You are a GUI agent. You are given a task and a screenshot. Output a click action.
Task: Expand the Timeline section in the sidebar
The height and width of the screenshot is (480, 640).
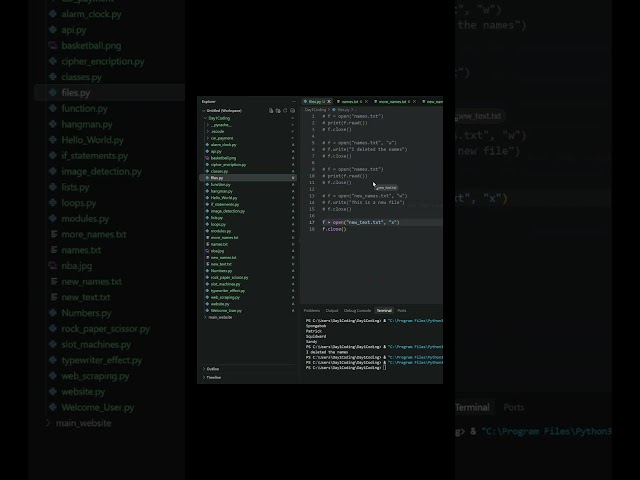pyautogui.click(x=204, y=378)
